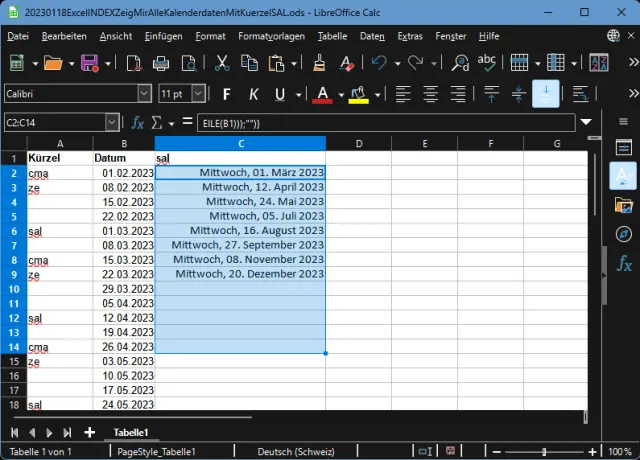
Task: Add a new sheet with plus button
Action: click(x=90, y=432)
